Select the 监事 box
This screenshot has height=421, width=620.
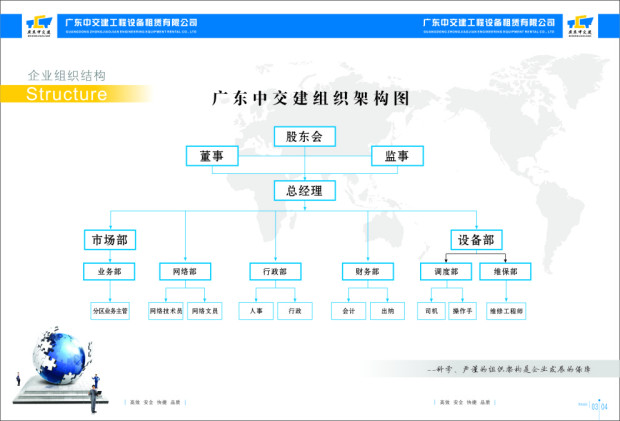397,156
